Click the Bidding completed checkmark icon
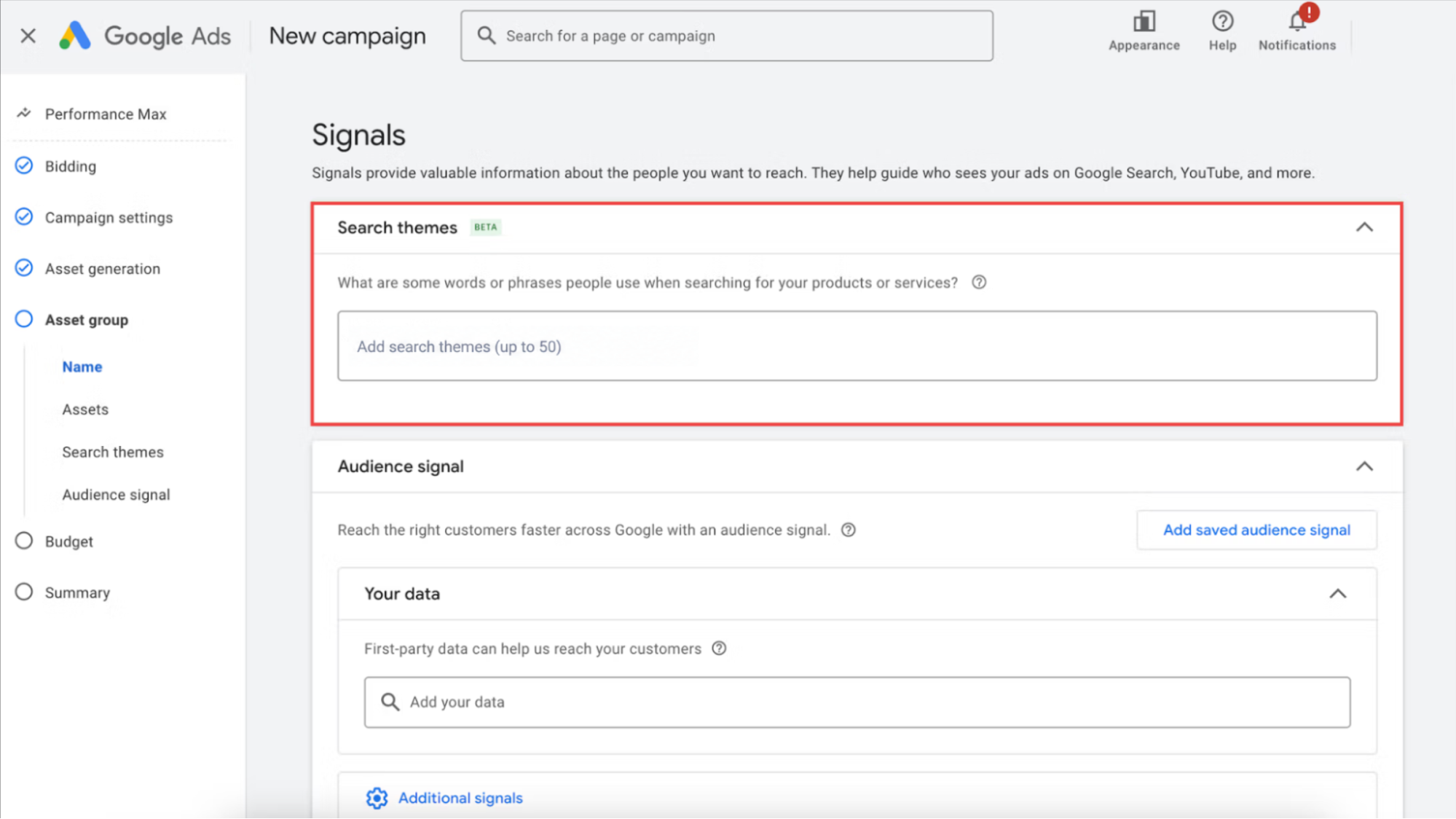The width and height of the screenshot is (1456, 819). tap(24, 165)
